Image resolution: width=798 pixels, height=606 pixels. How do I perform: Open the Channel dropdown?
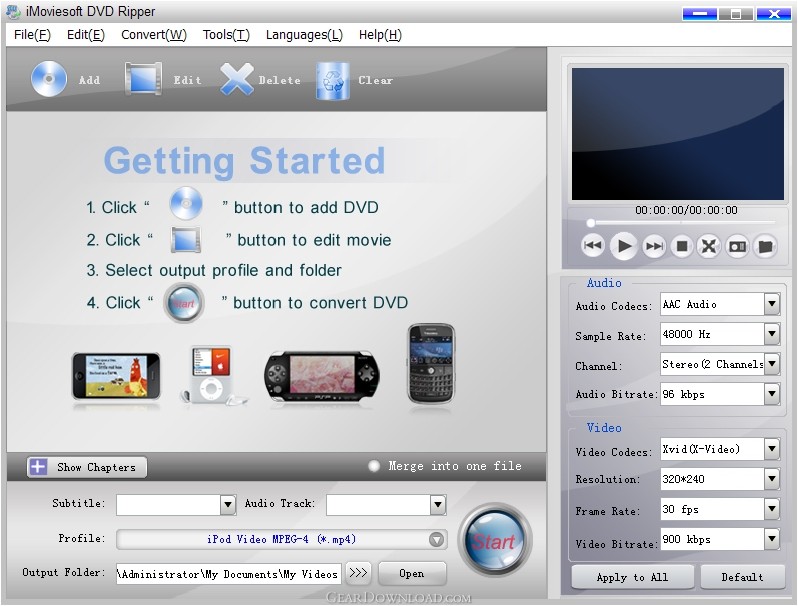(772, 364)
